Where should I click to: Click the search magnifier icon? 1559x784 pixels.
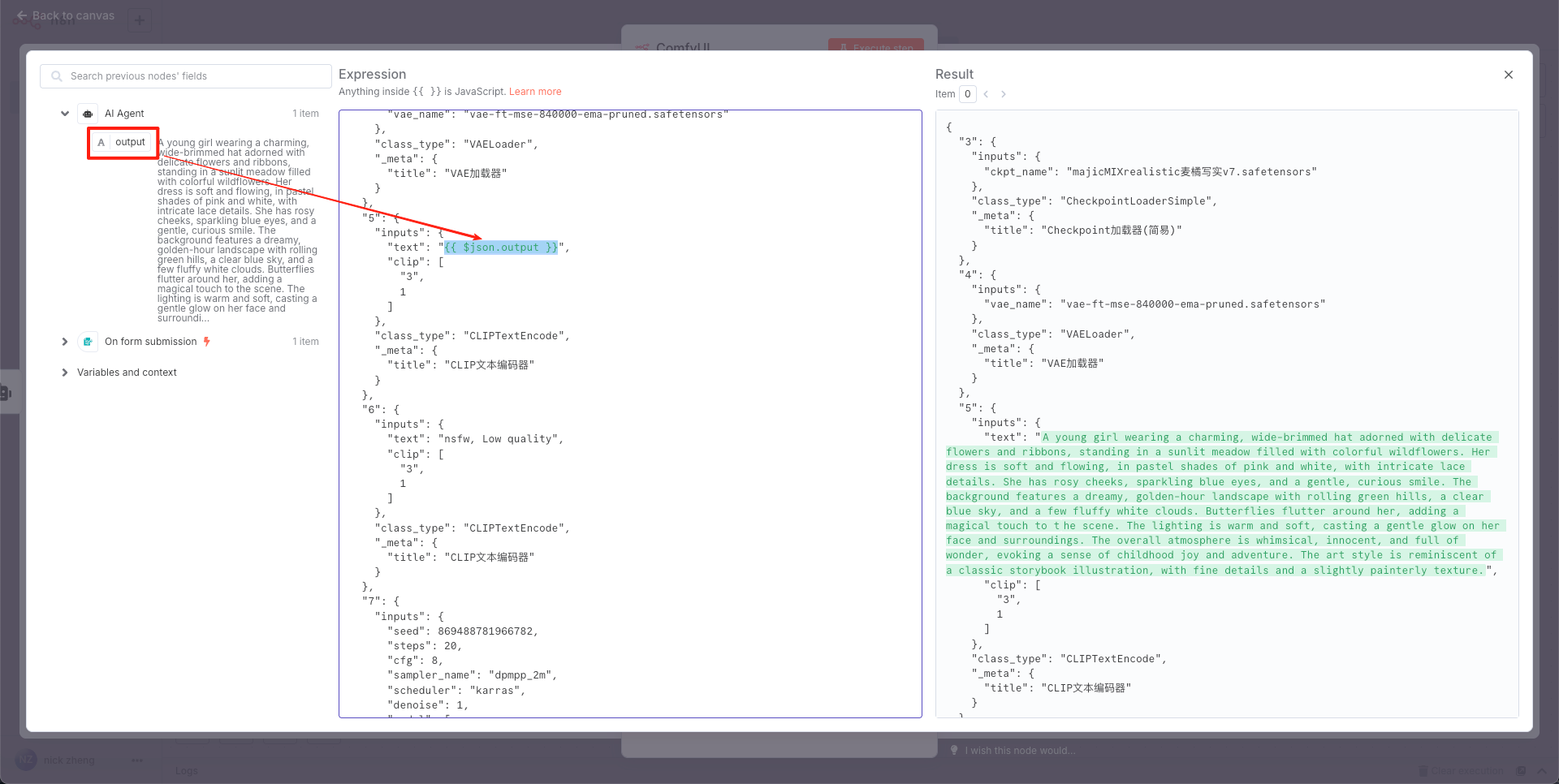point(57,76)
